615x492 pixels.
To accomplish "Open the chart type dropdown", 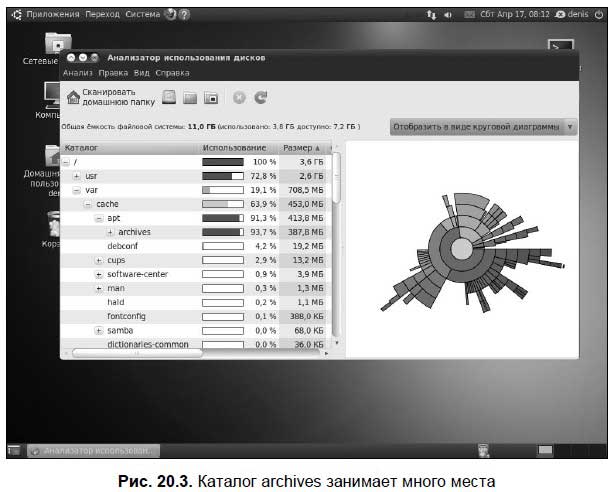I will (483, 127).
